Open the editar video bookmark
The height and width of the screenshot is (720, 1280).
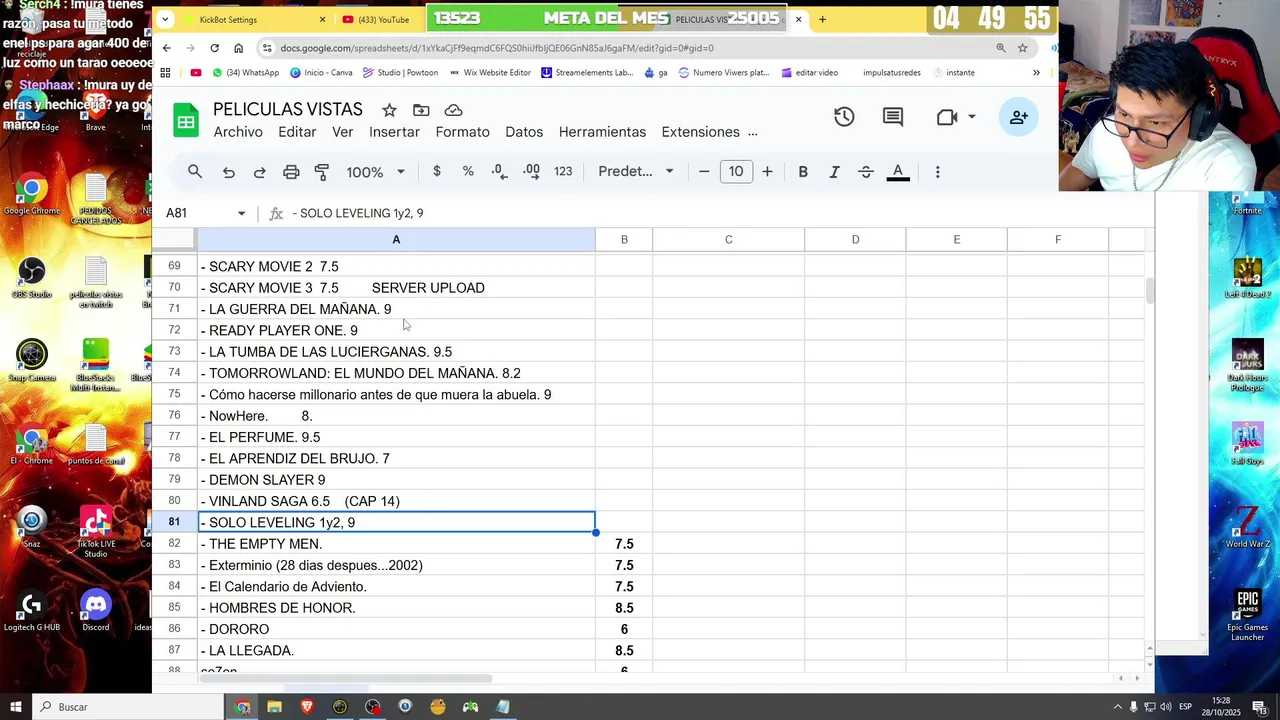pos(809,73)
